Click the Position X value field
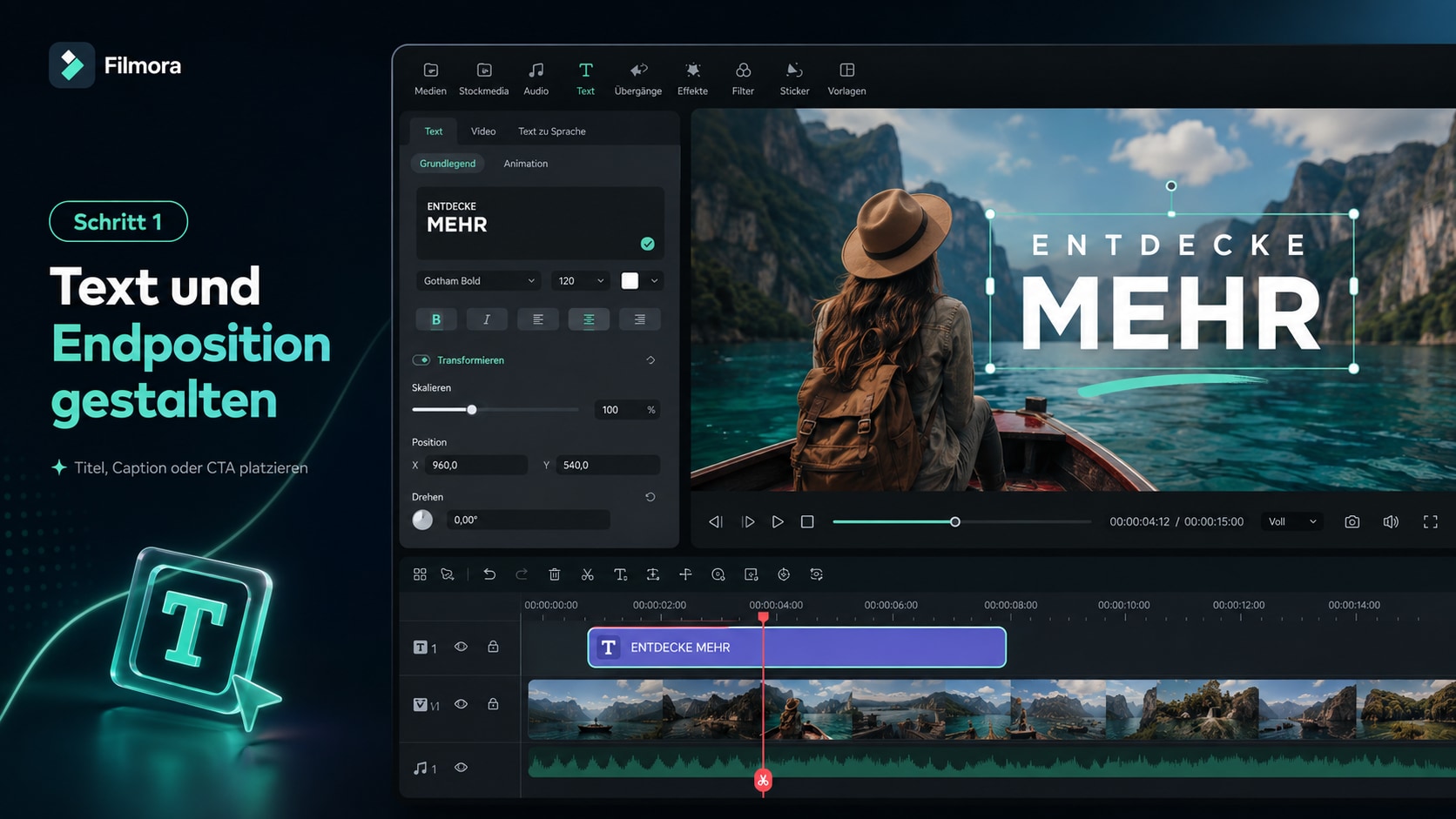Screen dimensions: 1456x819 point(475,466)
